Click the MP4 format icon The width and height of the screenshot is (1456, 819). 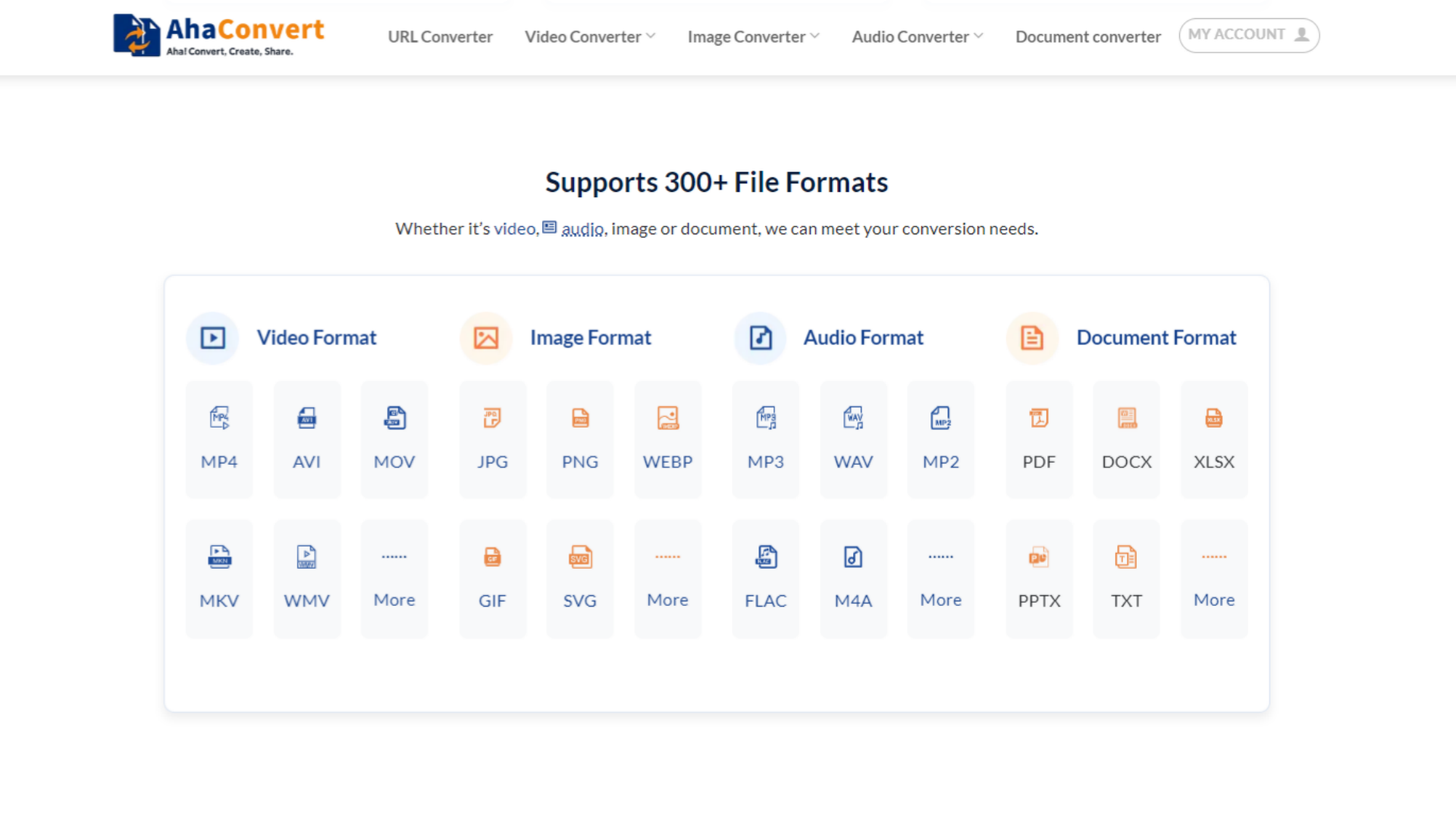click(x=219, y=418)
